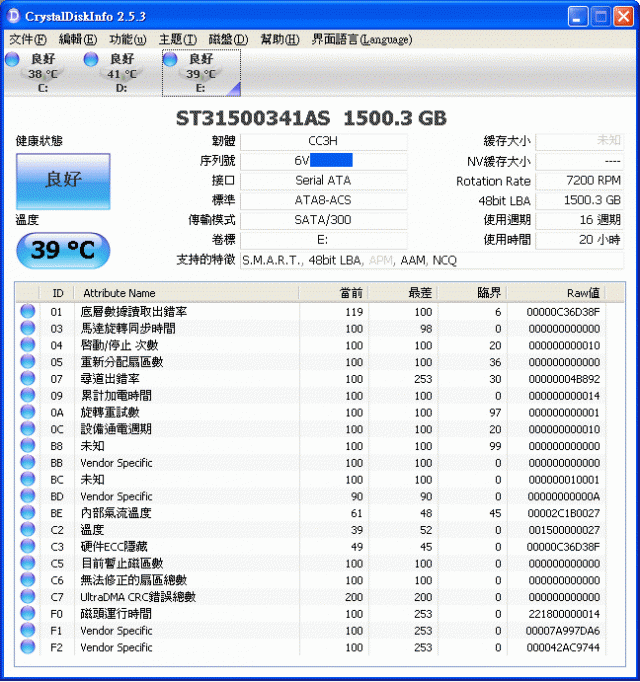
Task: Click the drive model text ST31500341AS
Action: [253, 118]
